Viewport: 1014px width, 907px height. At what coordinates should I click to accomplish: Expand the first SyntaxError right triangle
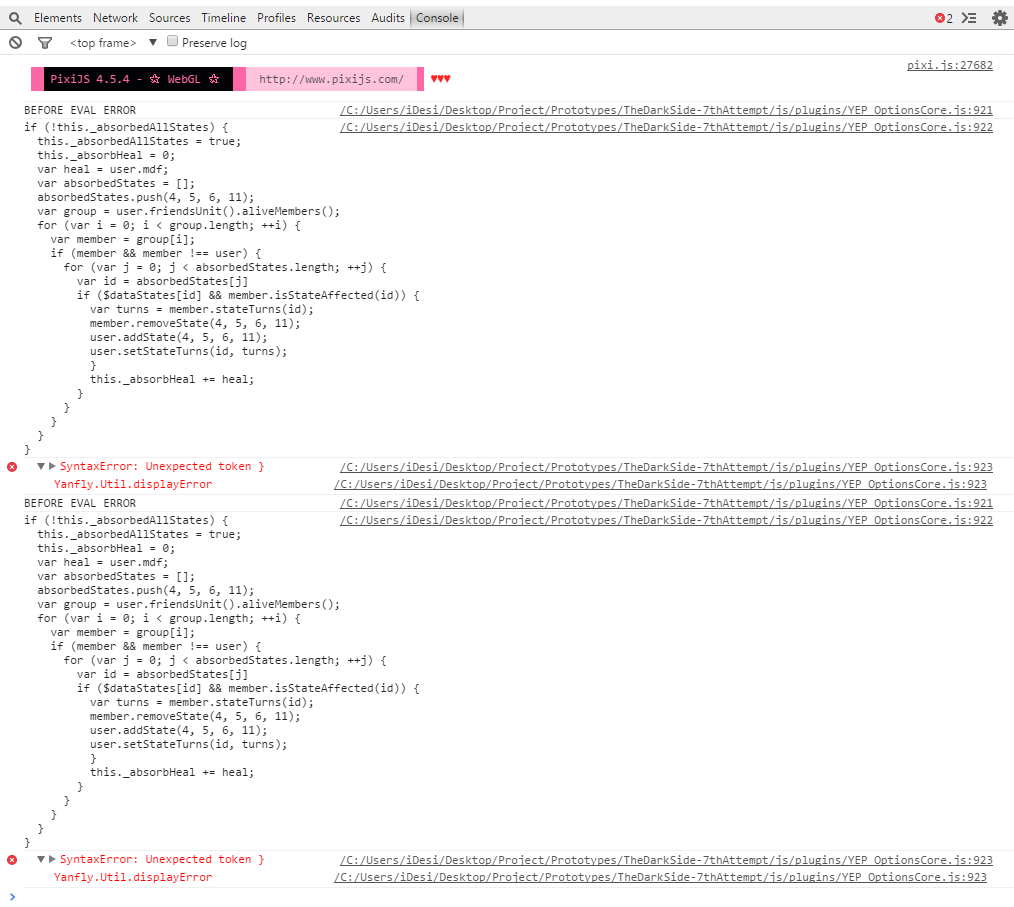(52, 466)
